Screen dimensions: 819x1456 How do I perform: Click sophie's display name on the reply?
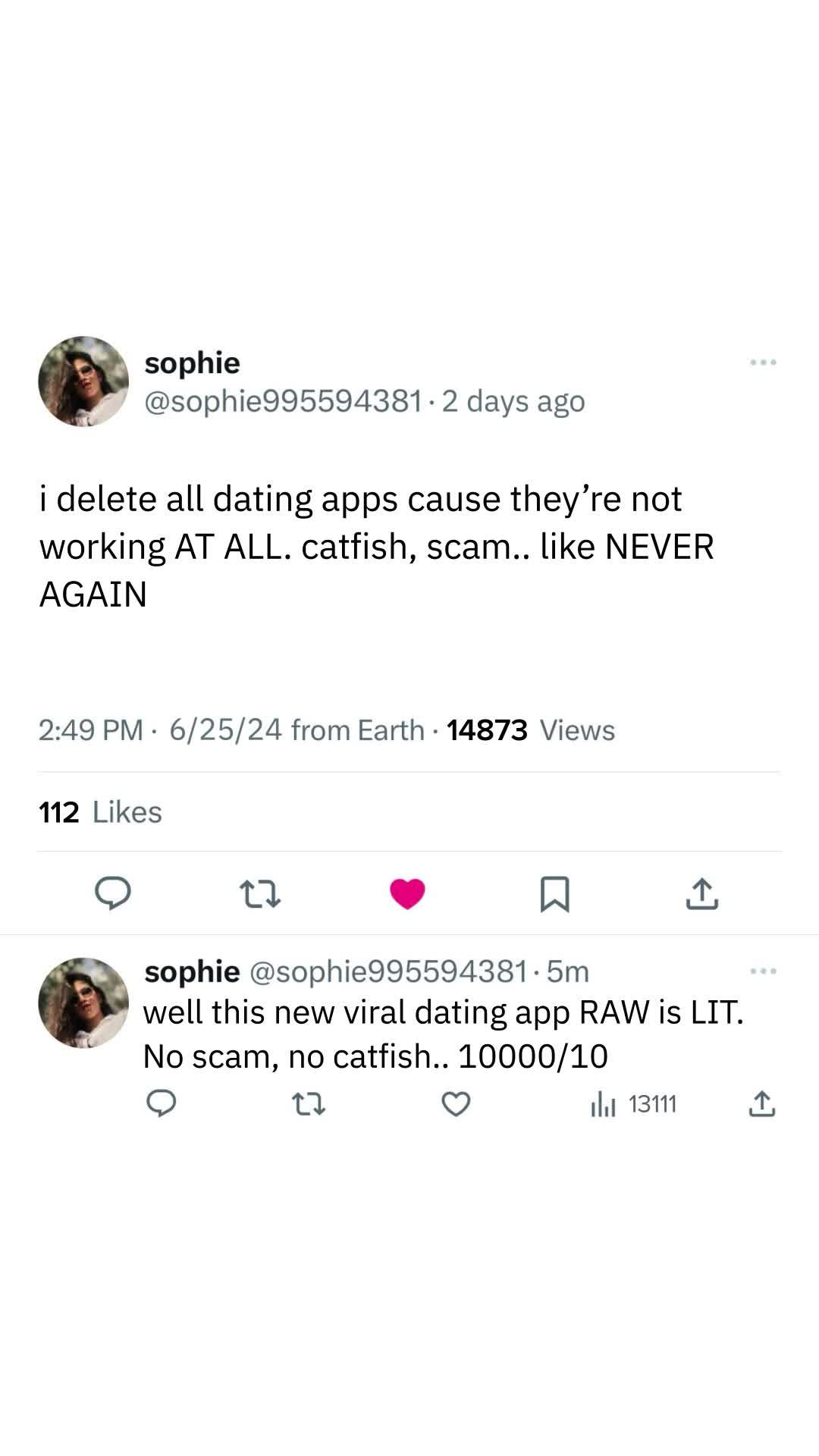[x=192, y=971]
